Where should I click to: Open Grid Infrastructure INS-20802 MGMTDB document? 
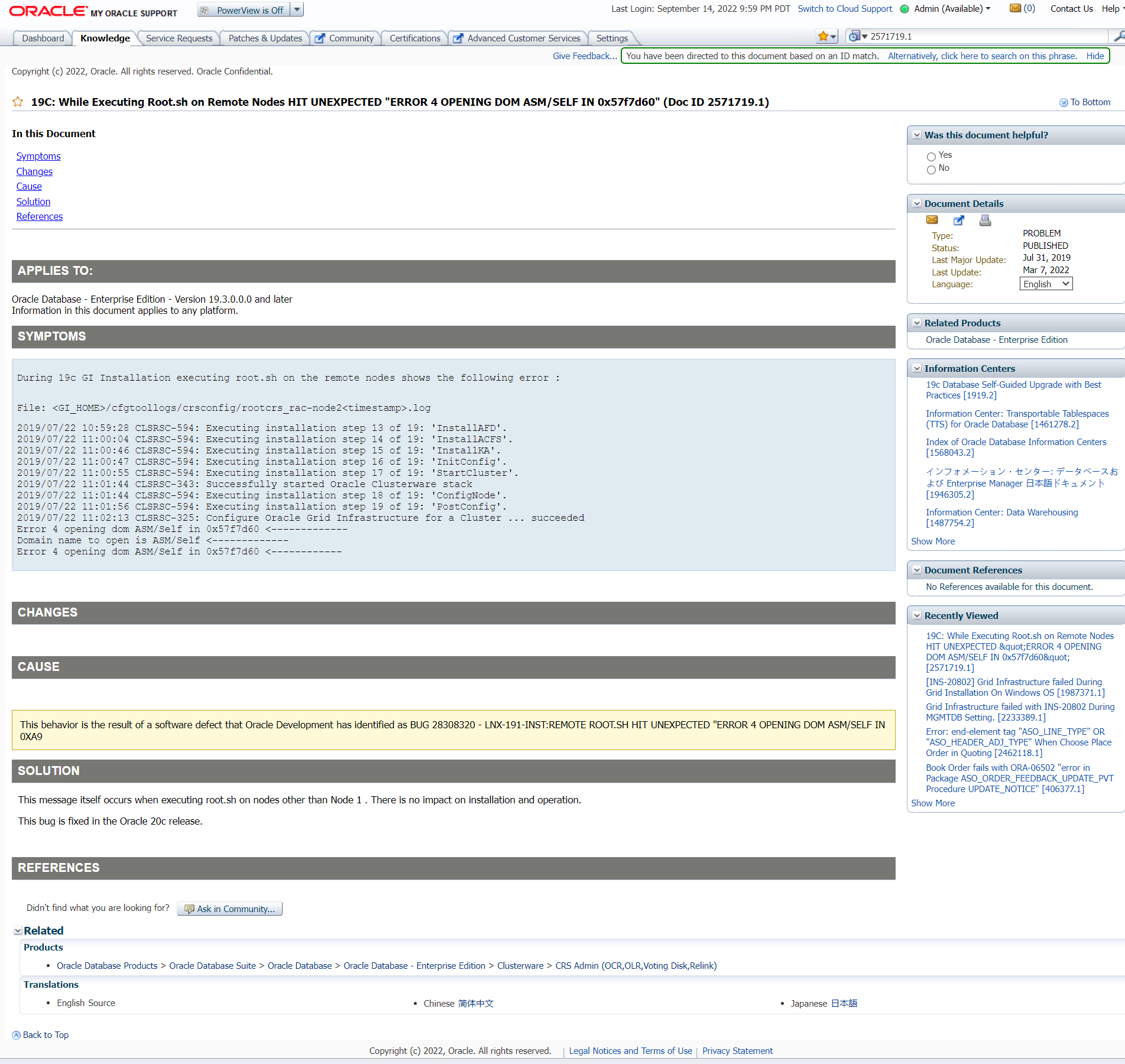click(1020, 712)
